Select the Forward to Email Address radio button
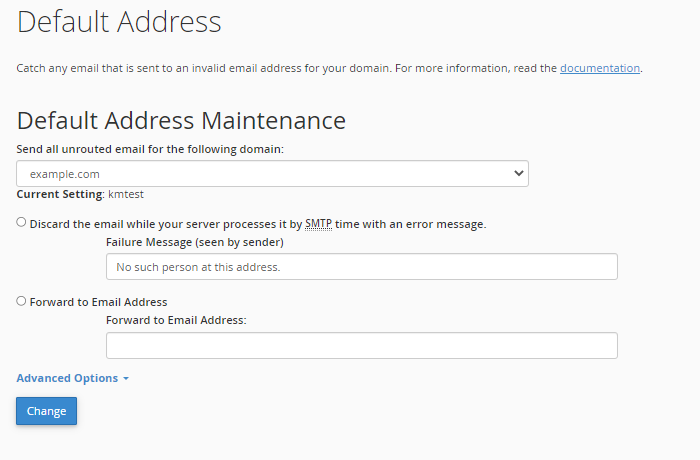The height and width of the screenshot is (460, 700). pos(22,301)
